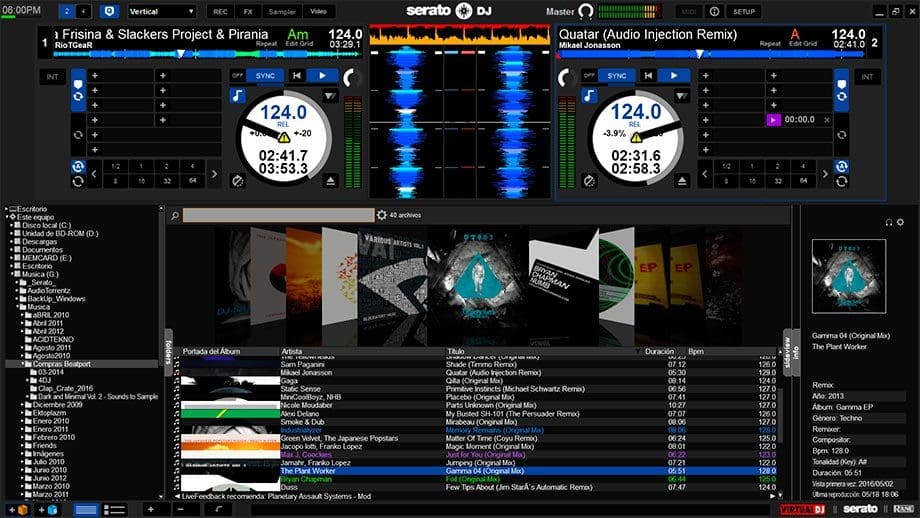Click deck 2 auto loop icon

pos(841,166)
